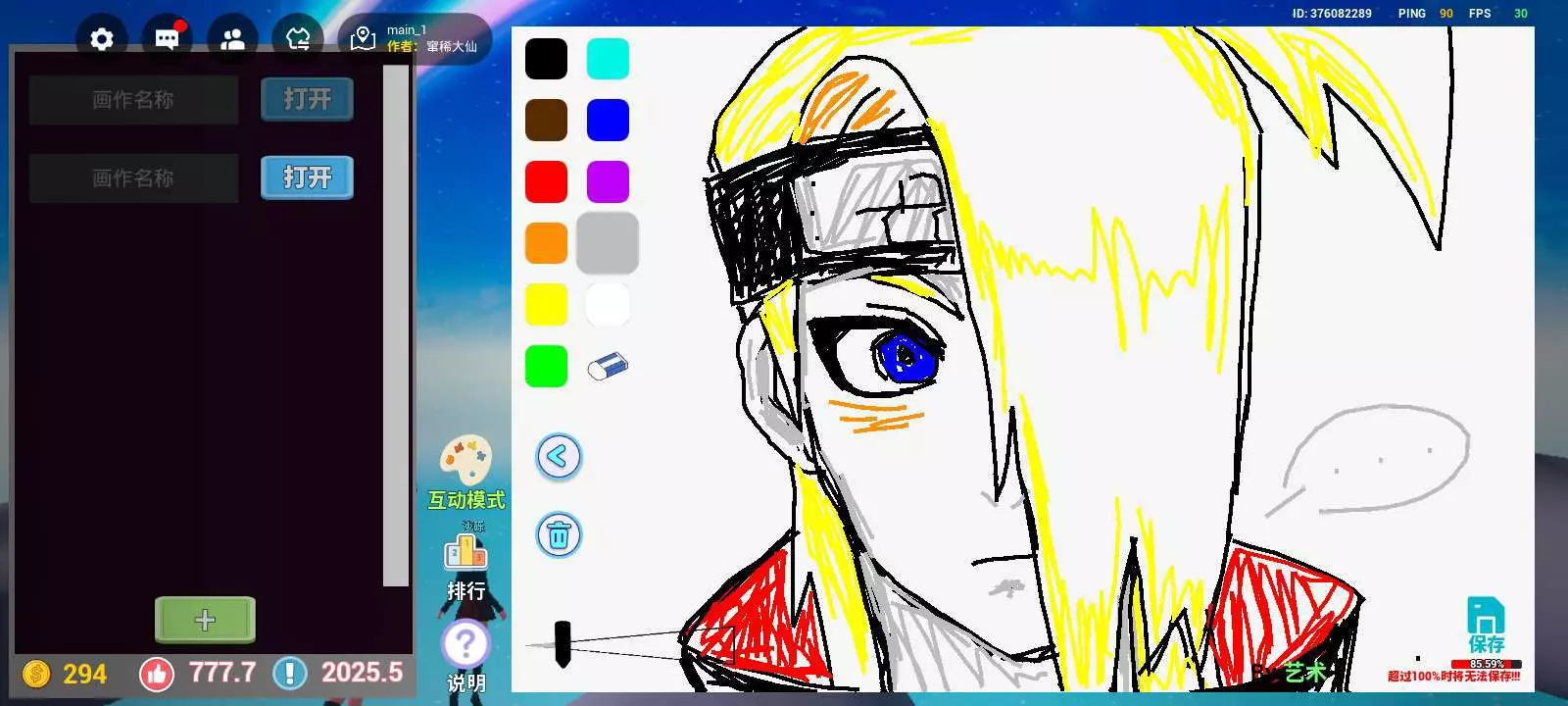Open the help question mark icon

tap(465, 645)
